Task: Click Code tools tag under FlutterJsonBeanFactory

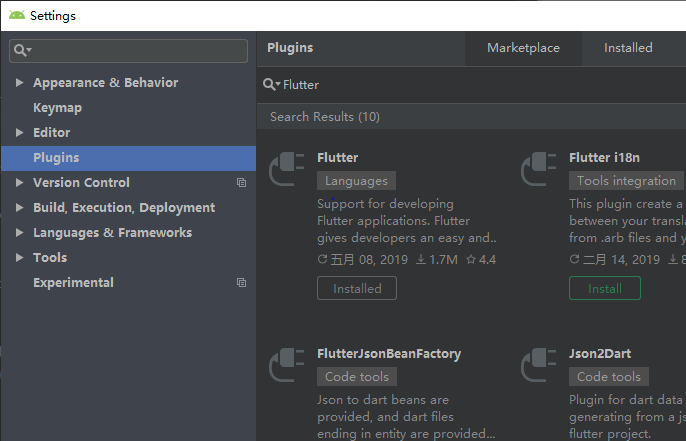Action: pyautogui.click(x=357, y=377)
